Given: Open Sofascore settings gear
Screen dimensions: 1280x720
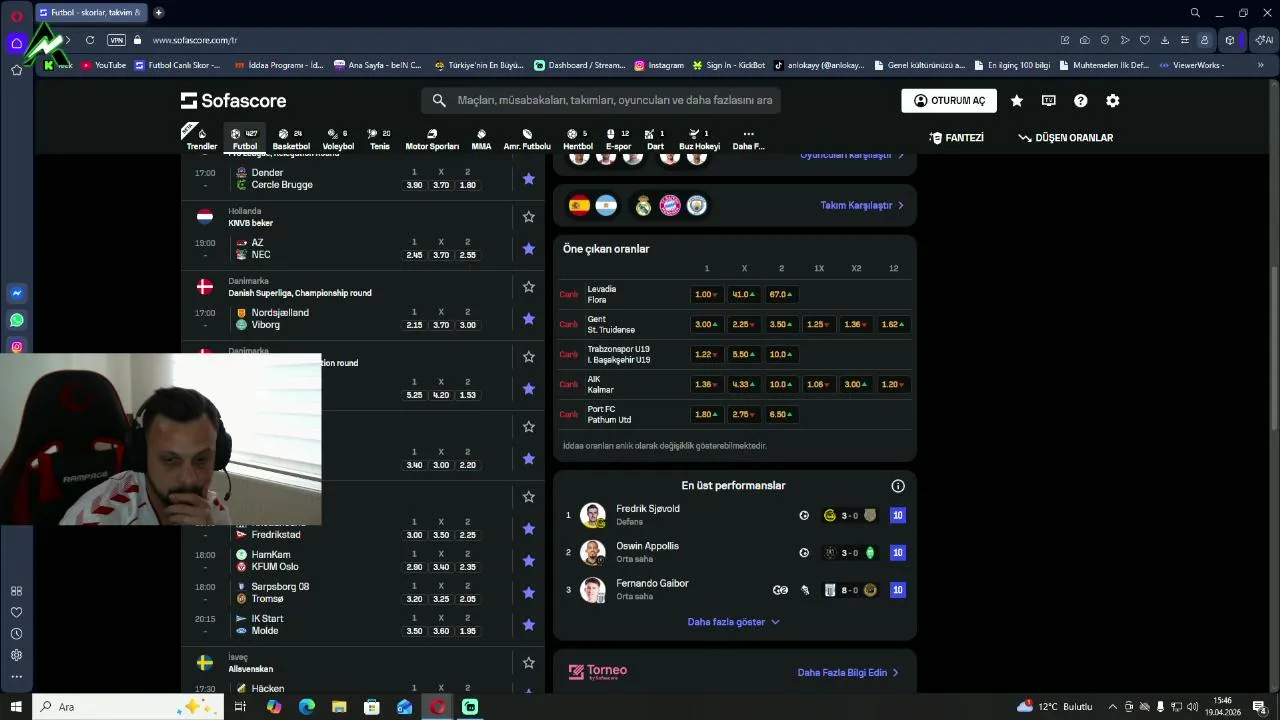Looking at the screenshot, I should coord(1113,101).
